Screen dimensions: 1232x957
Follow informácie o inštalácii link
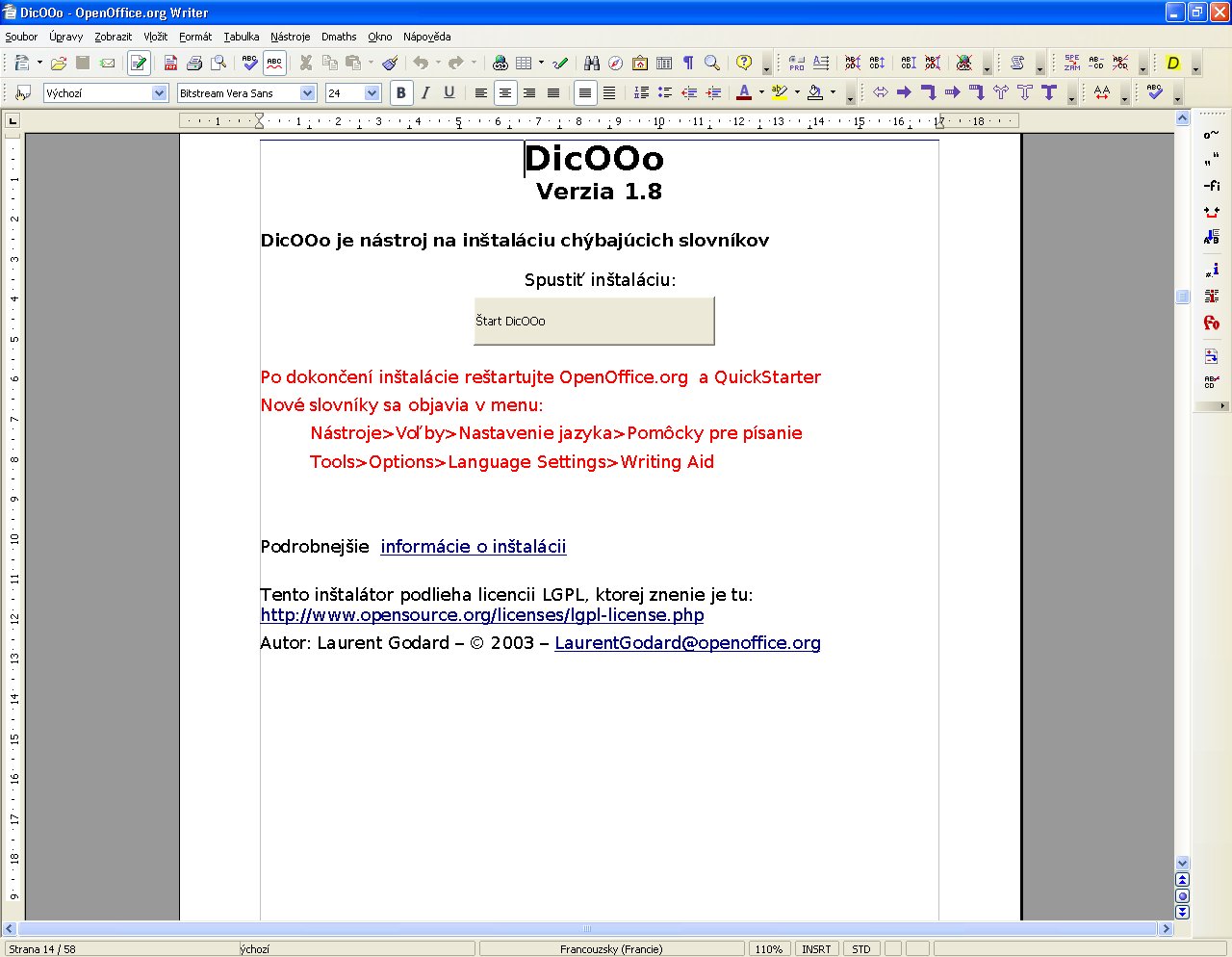(474, 547)
